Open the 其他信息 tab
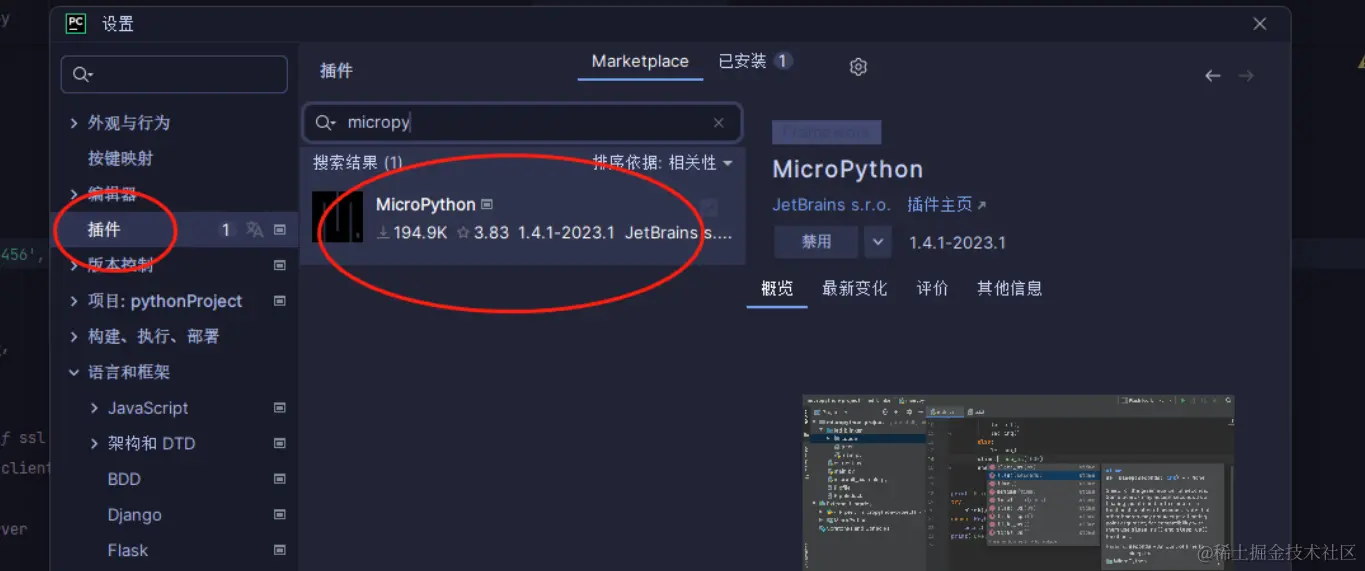The width and height of the screenshot is (1365, 571). click(1009, 288)
